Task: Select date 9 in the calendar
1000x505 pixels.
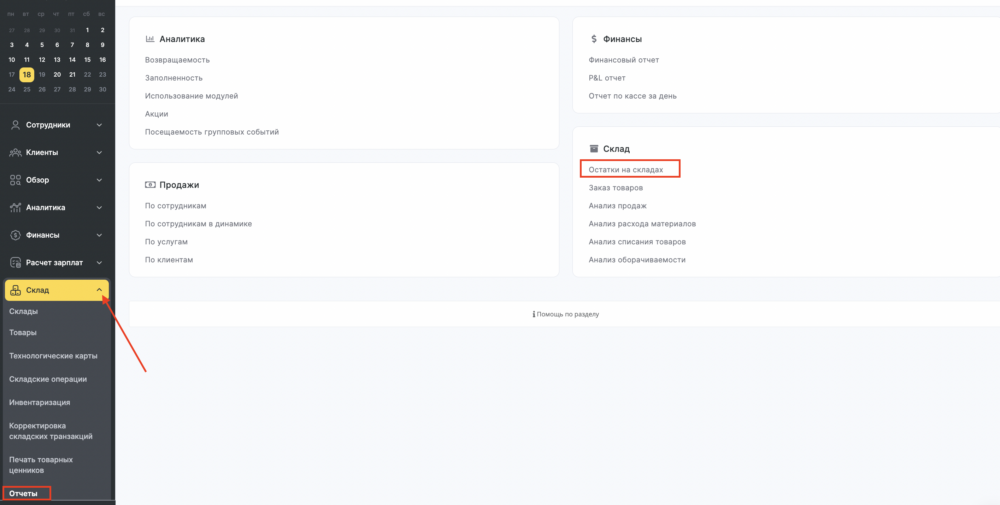Action: 103,45
